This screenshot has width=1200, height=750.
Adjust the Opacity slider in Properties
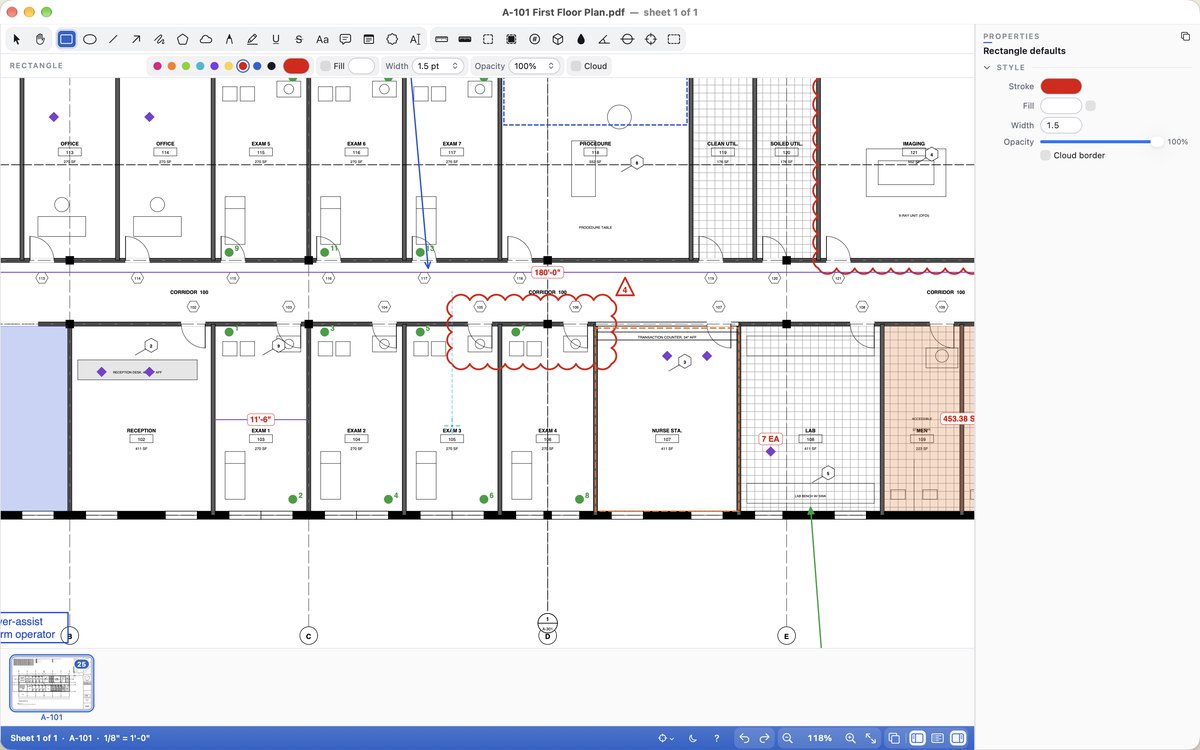pos(1100,142)
